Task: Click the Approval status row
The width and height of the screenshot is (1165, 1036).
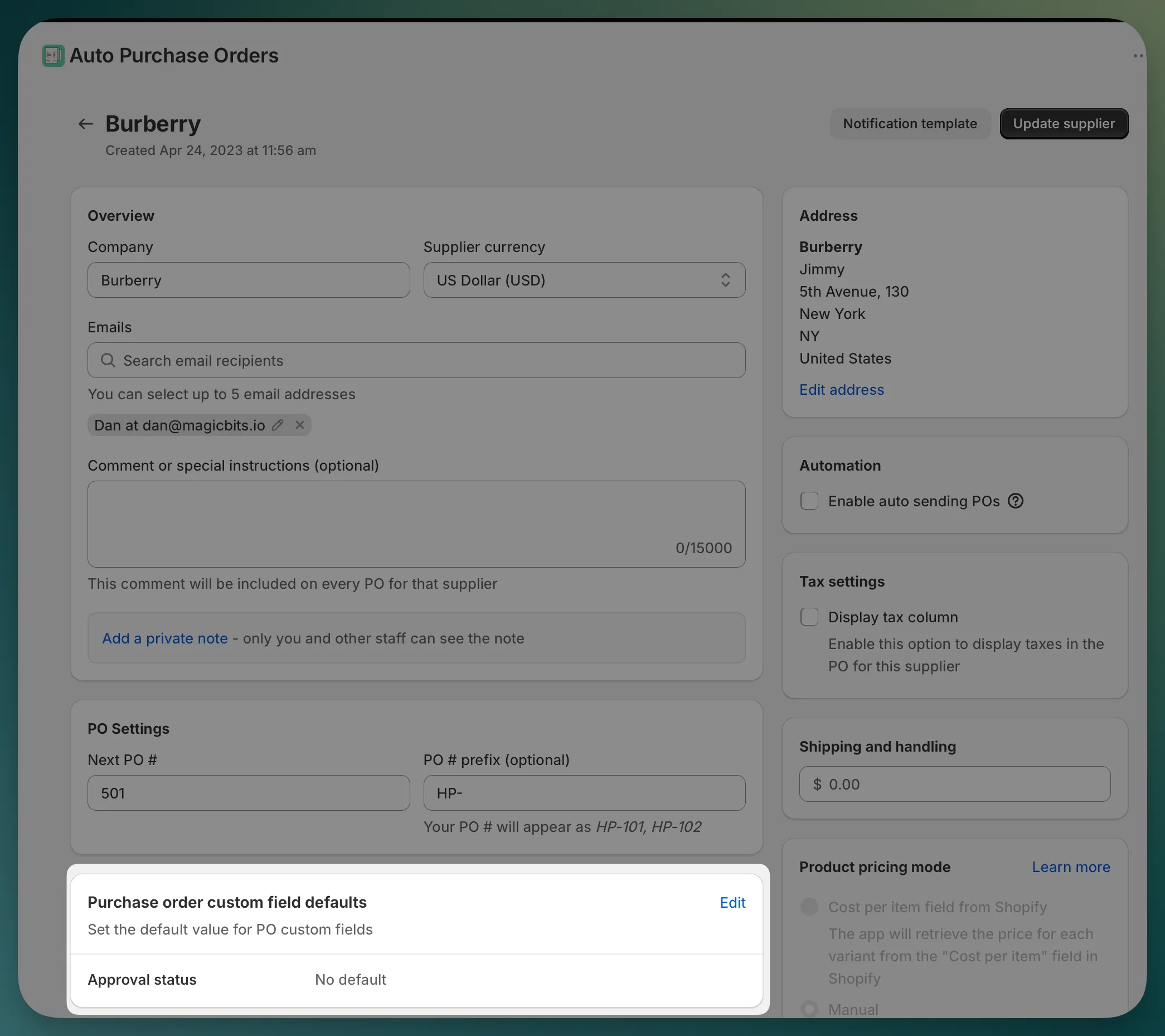Action: pos(416,980)
